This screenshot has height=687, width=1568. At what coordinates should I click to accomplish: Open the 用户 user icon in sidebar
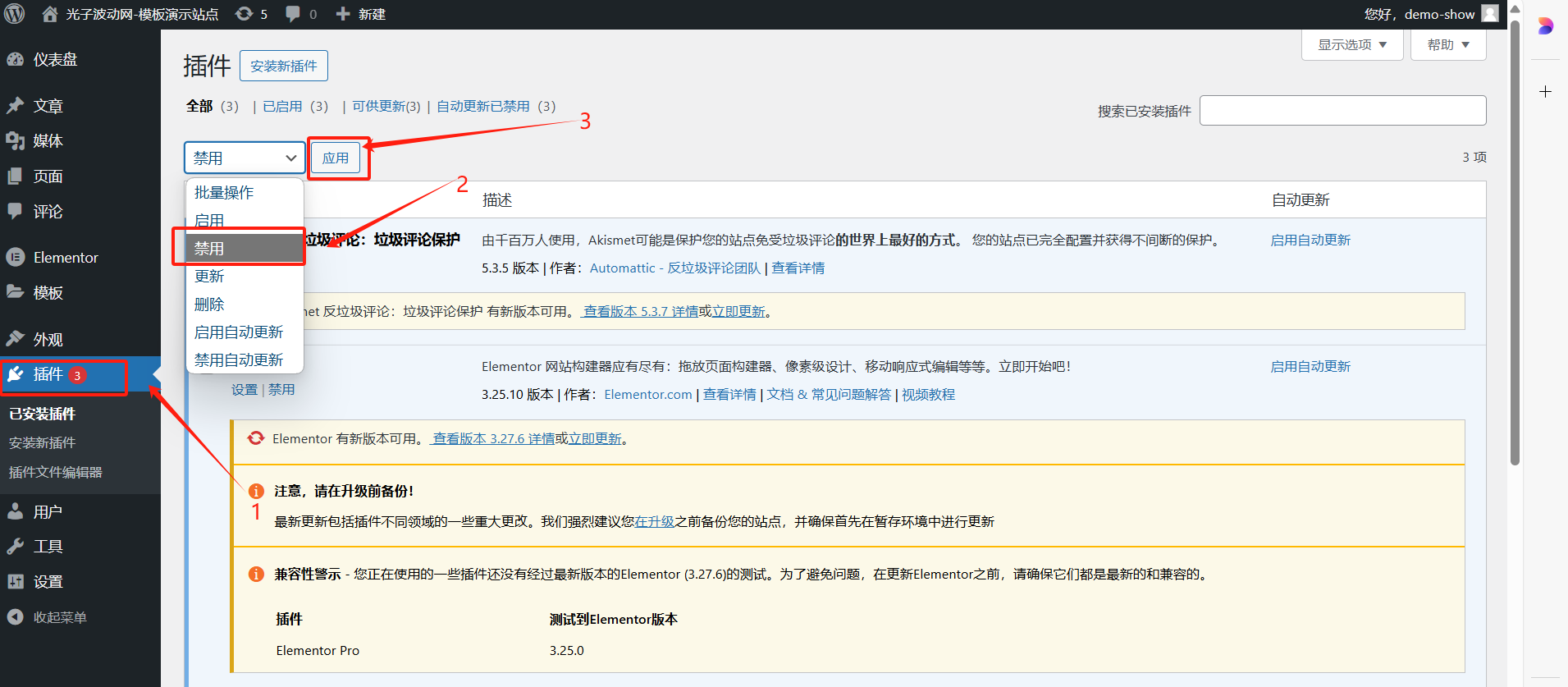click(16, 511)
